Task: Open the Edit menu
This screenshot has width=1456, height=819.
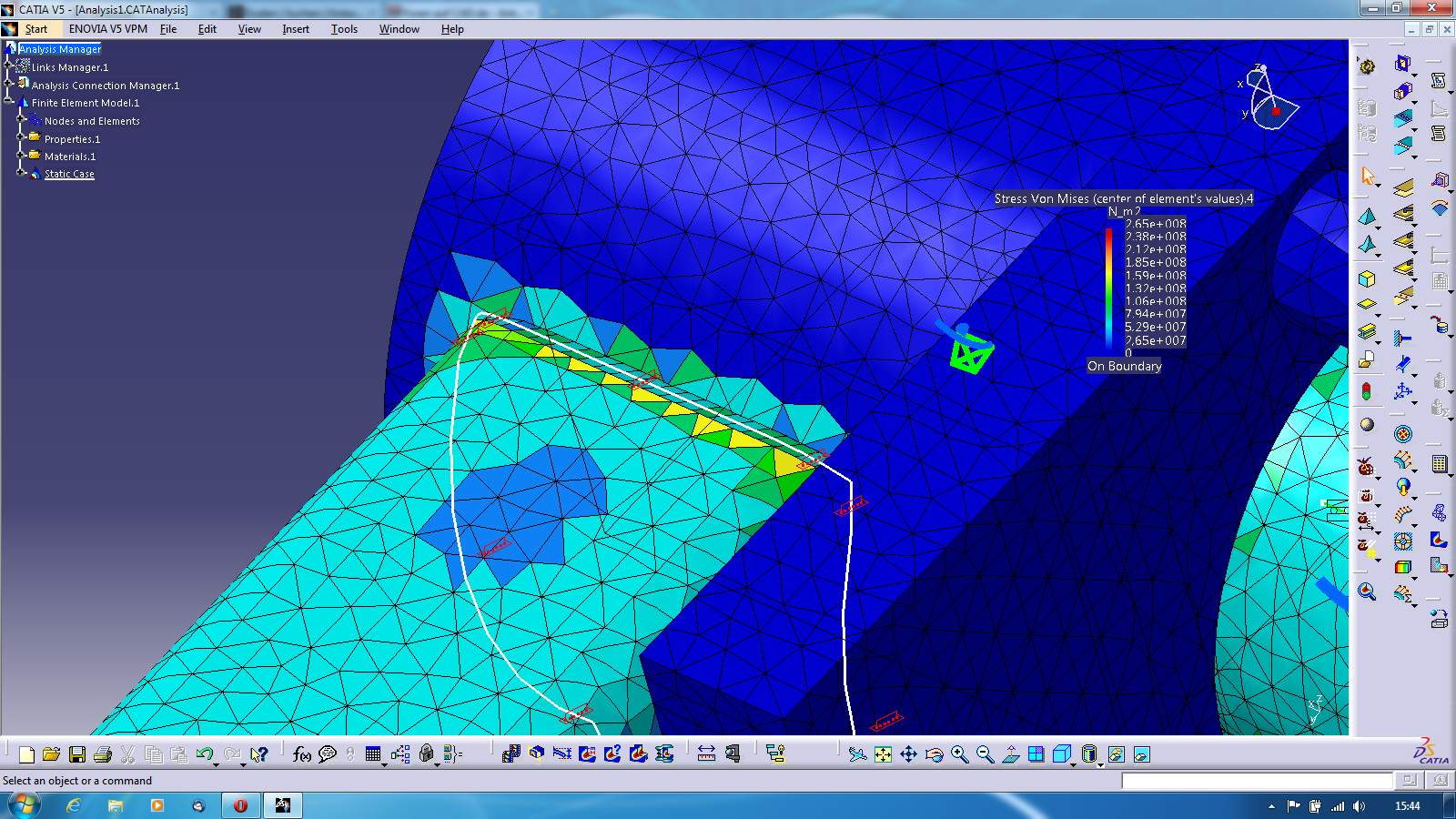Action: 207,29
